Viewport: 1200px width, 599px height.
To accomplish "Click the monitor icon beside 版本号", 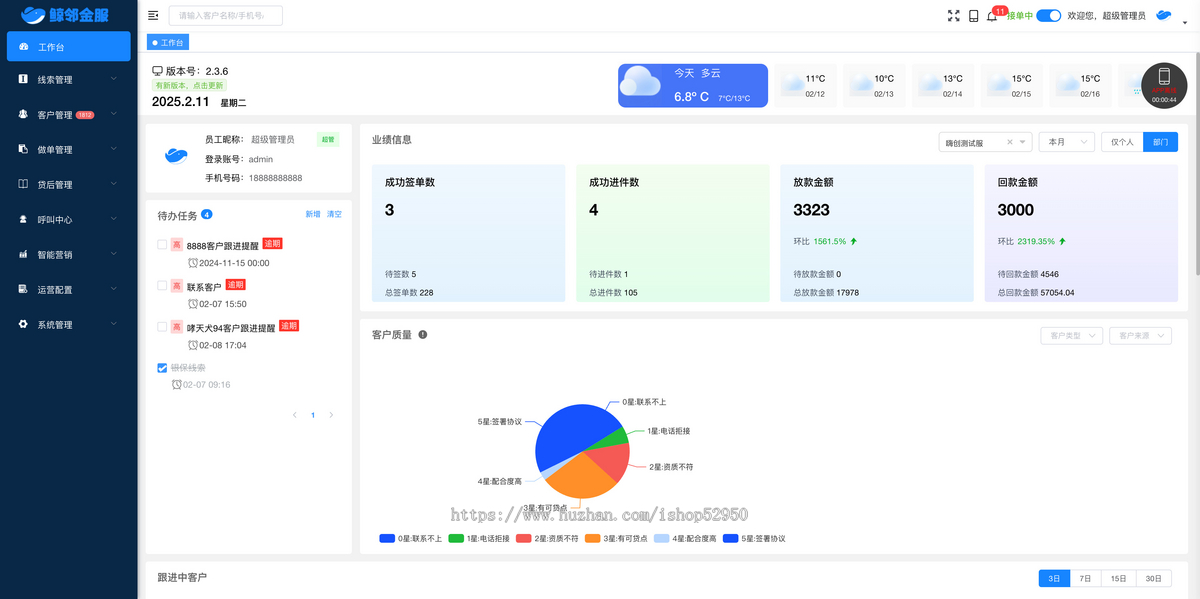I will (x=157, y=71).
